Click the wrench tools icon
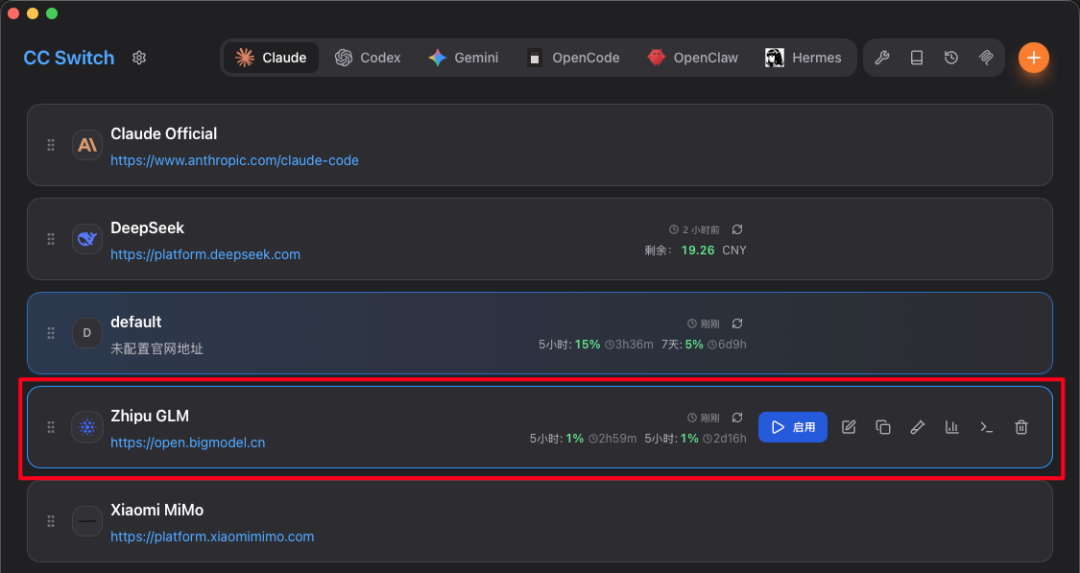Image resolution: width=1080 pixels, height=573 pixels. [x=882, y=58]
